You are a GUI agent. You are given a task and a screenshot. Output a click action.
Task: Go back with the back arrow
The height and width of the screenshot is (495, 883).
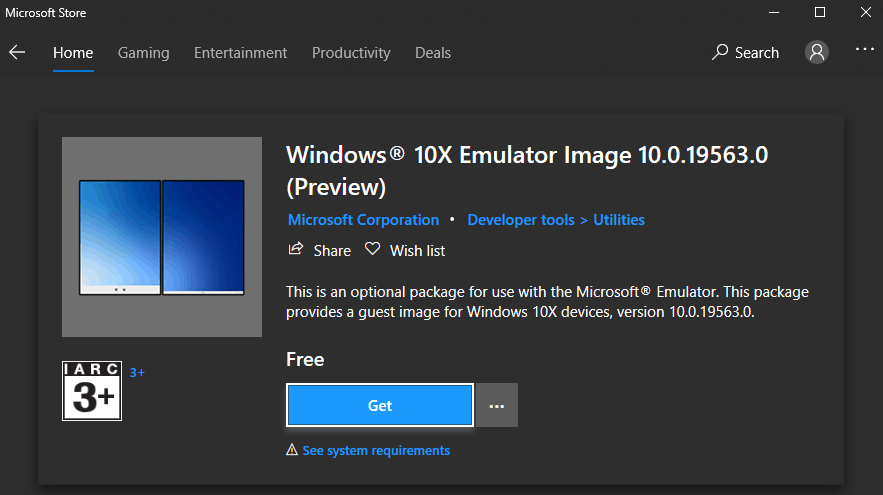pos(17,52)
